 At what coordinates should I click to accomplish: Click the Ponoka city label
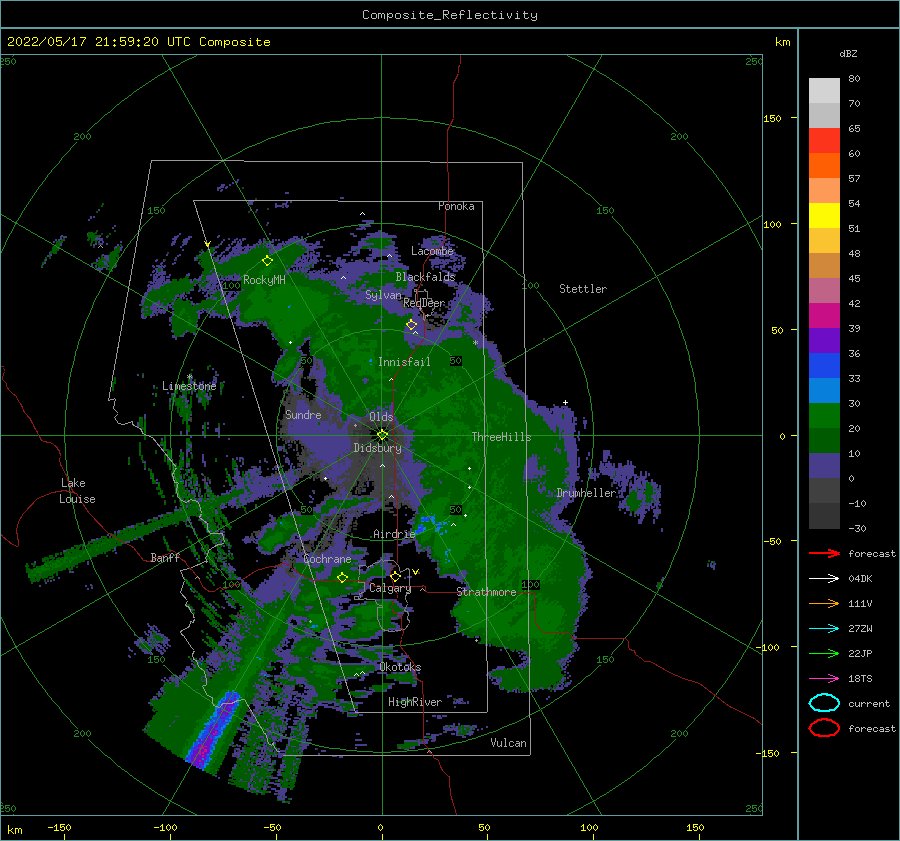click(x=456, y=206)
